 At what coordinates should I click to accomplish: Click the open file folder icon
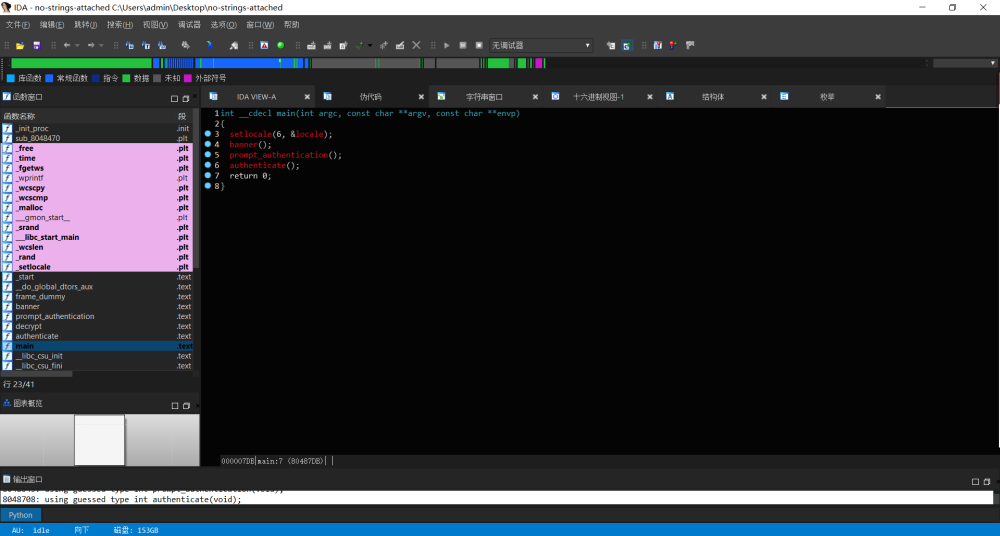[x=20, y=45]
